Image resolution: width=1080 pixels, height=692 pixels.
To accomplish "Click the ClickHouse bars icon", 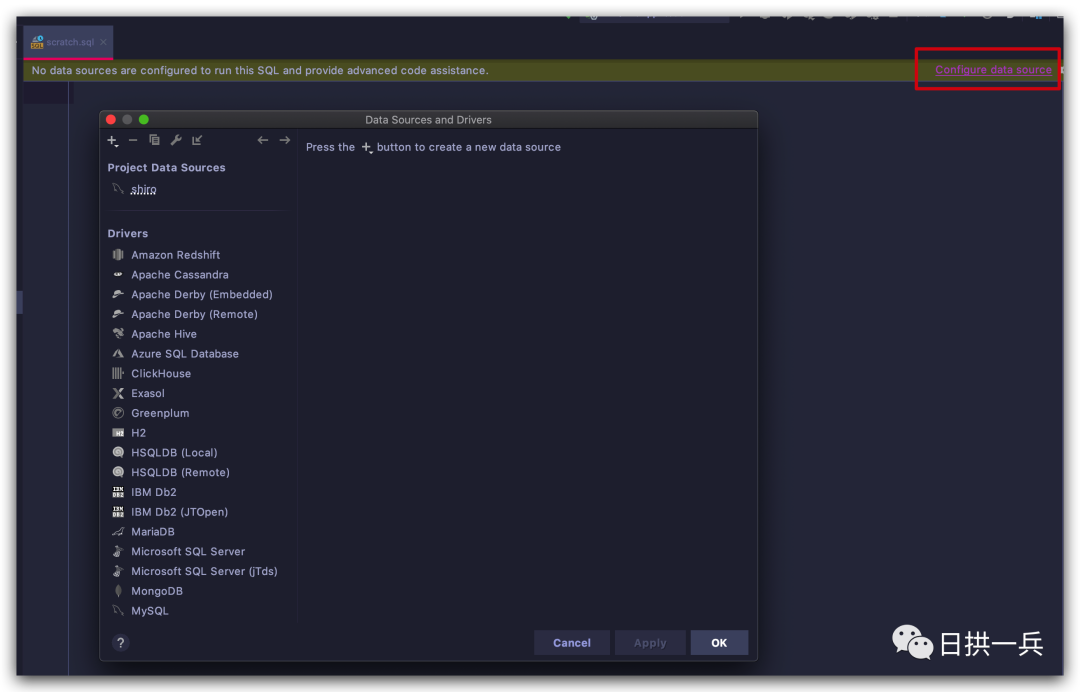I will point(118,373).
